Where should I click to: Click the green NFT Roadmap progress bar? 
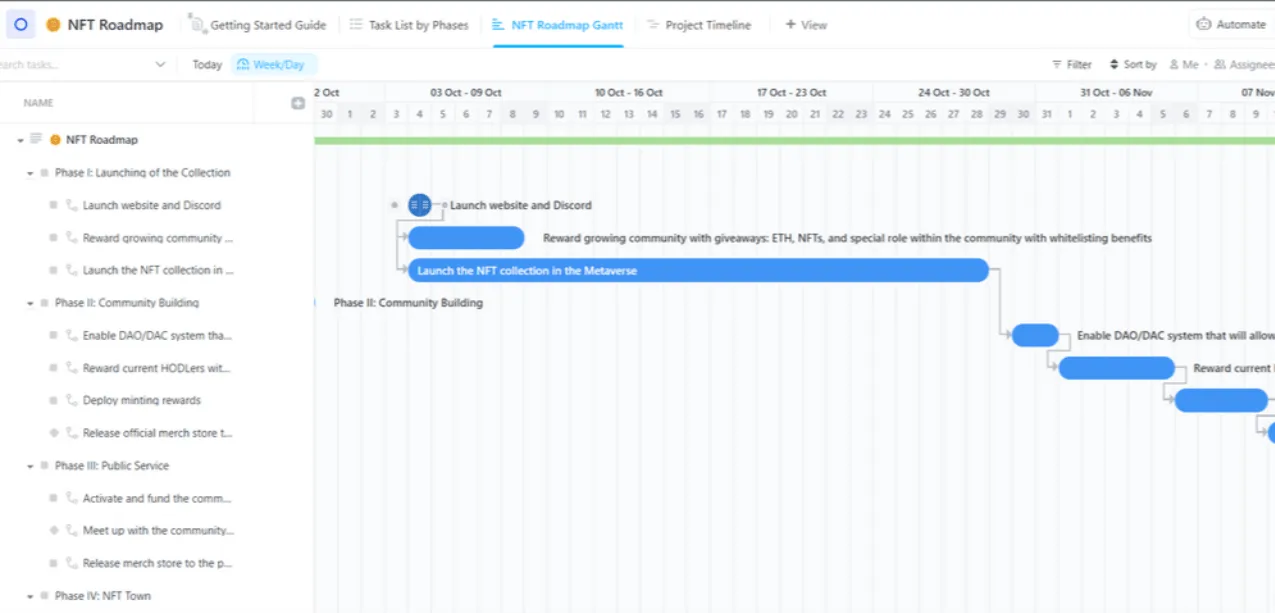794,141
